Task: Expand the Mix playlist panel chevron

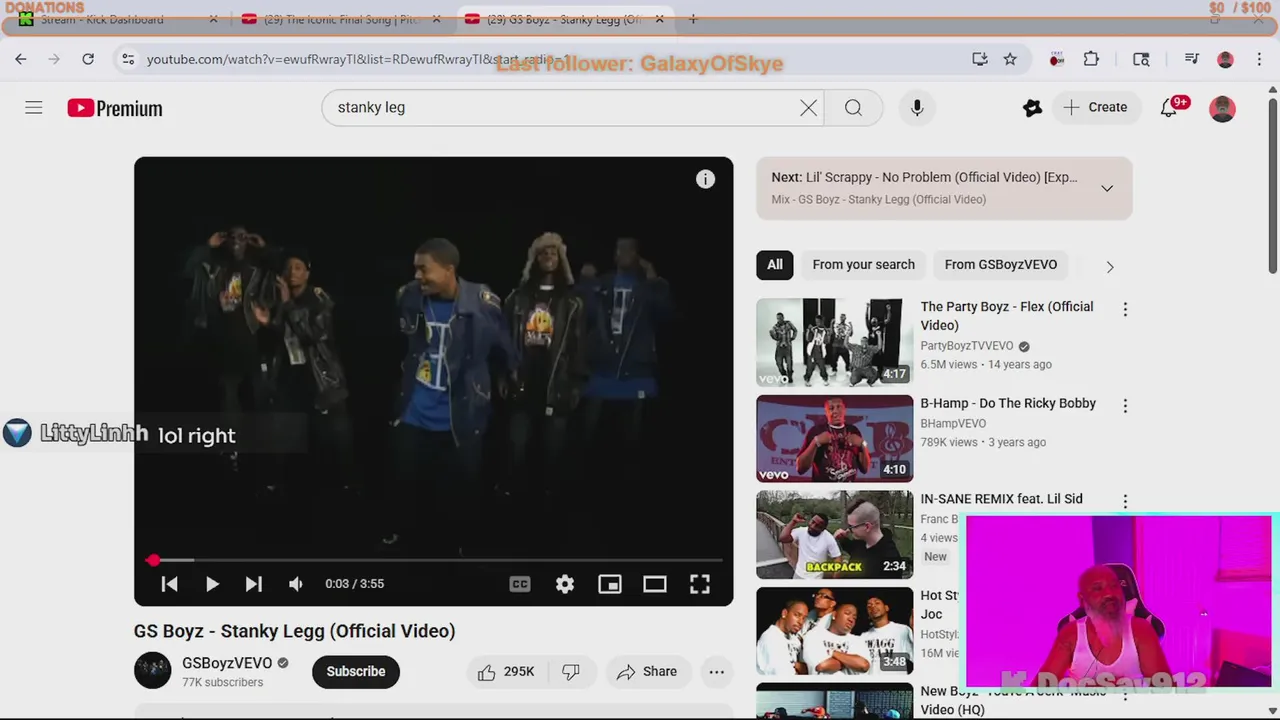Action: [1107, 188]
